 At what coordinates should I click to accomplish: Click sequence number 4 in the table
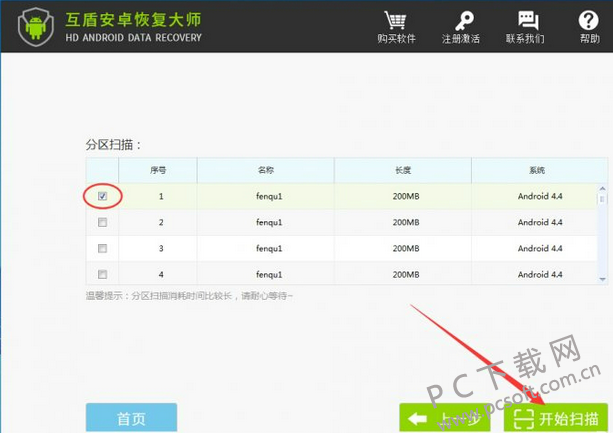click(x=161, y=274)
